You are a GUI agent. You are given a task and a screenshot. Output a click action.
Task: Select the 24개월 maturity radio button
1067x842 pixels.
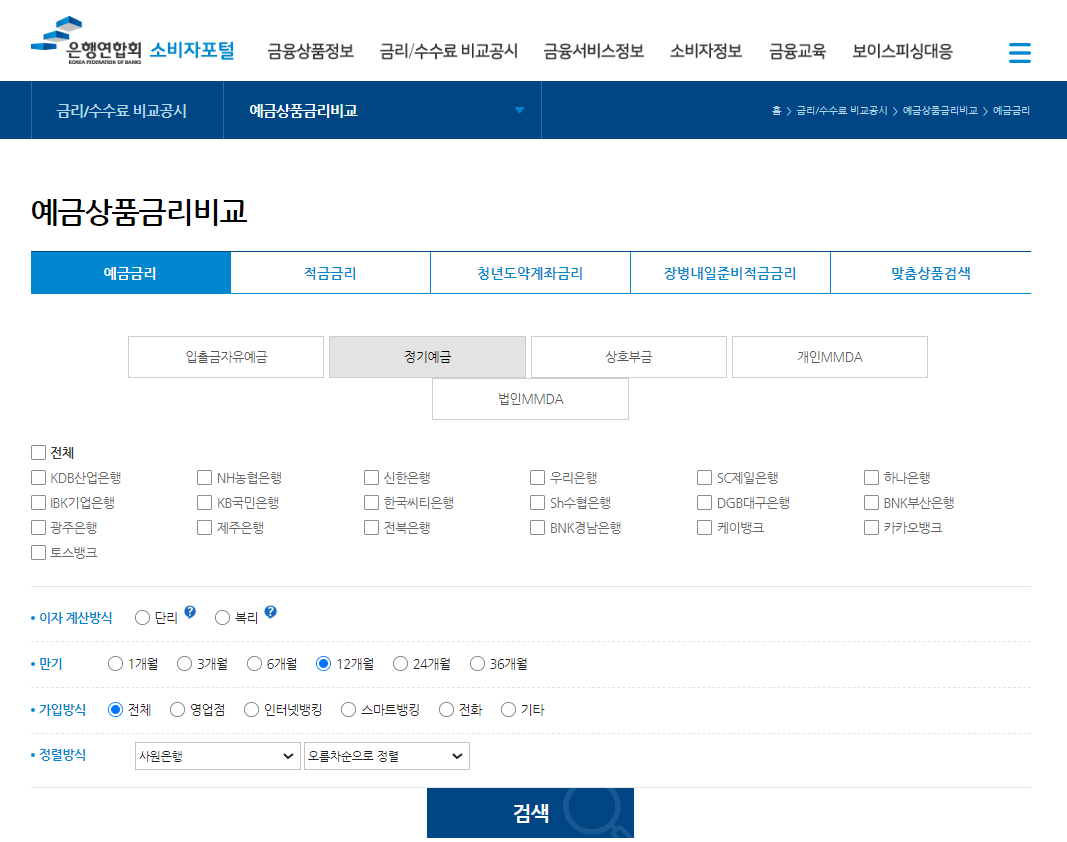pos(402,663)
